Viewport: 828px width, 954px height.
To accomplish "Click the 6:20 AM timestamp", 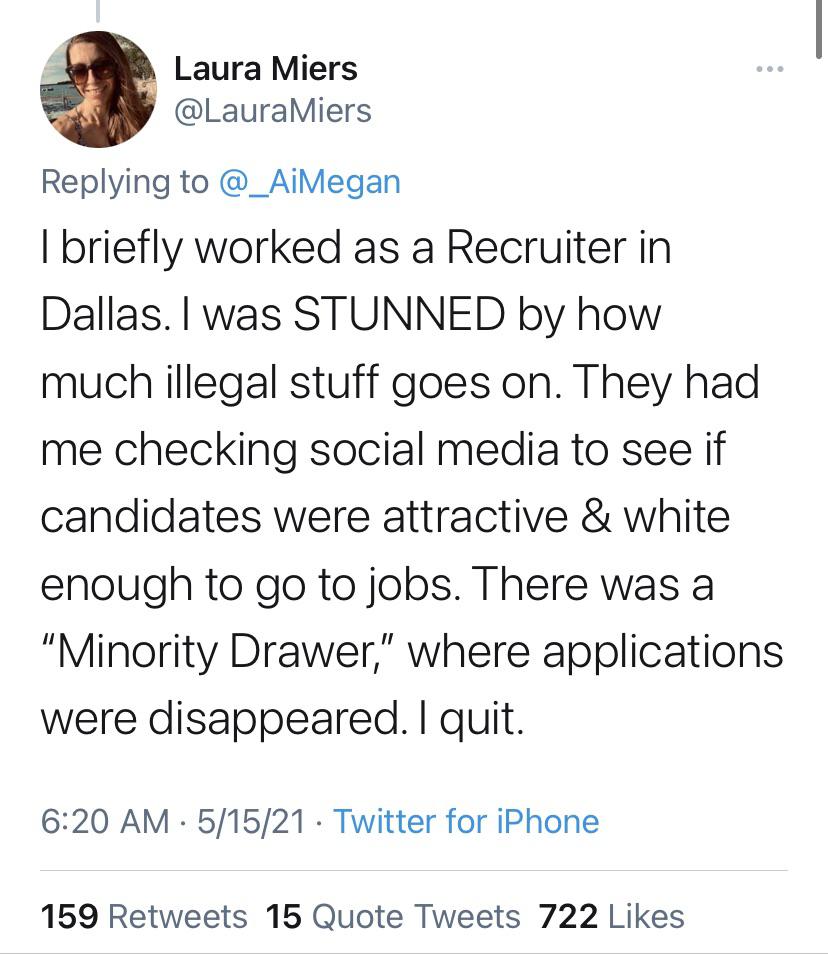I will (105, 821).
